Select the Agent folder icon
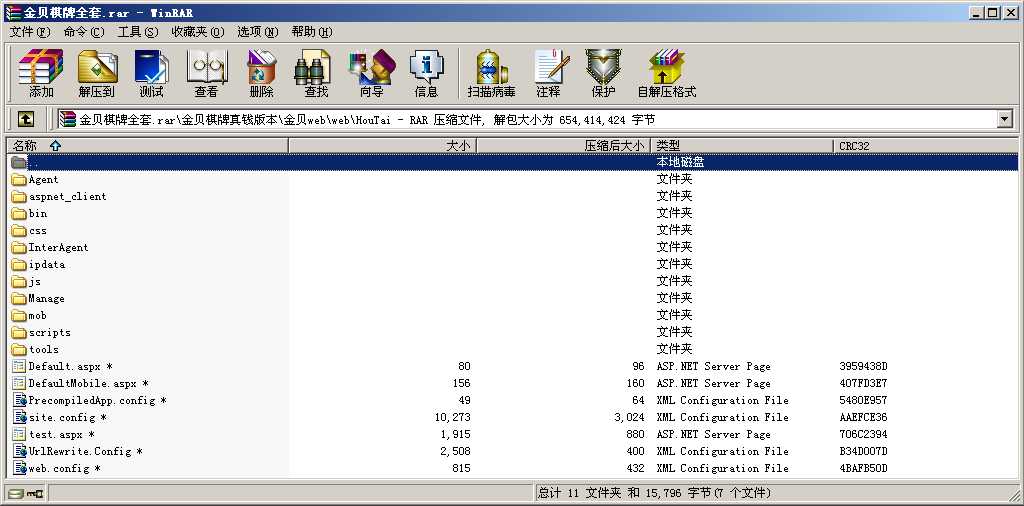 [x=19, y=180]
